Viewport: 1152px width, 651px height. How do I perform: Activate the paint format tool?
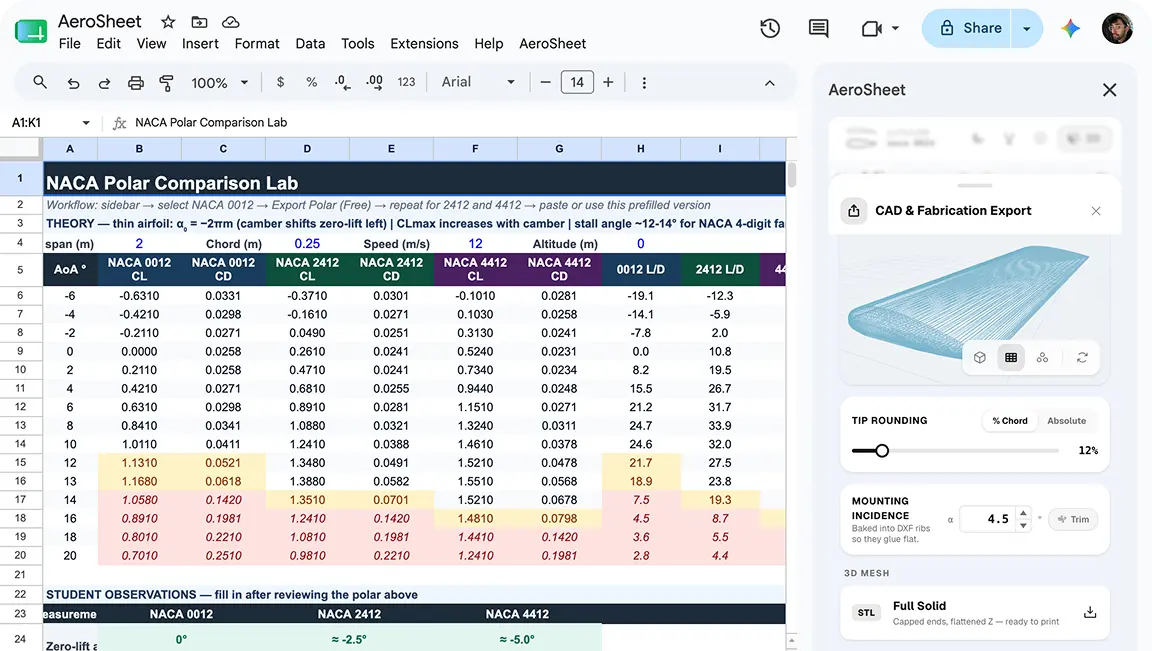167,83
